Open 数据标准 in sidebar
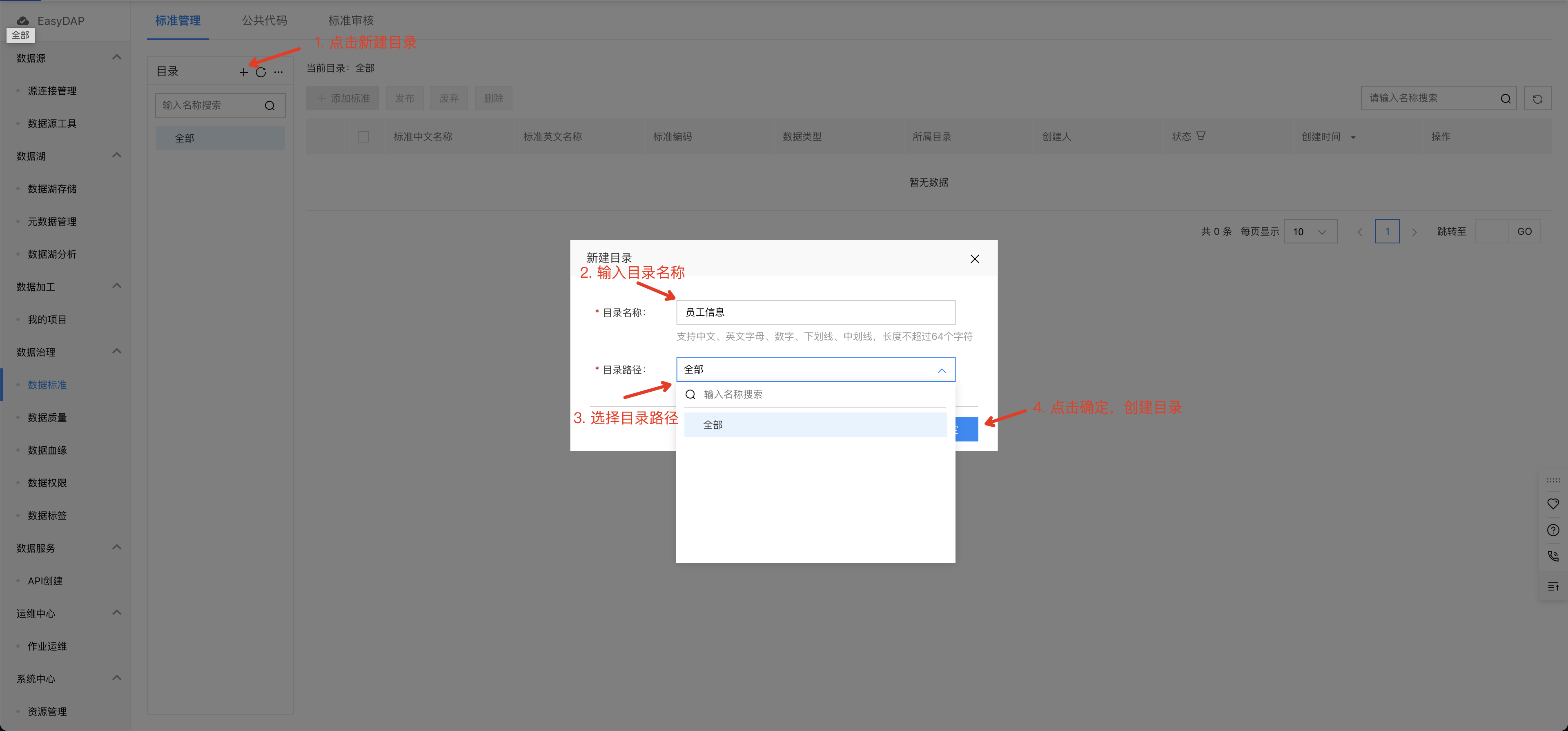This screenshot has height=731, width=1568. (x=47, y=385)
